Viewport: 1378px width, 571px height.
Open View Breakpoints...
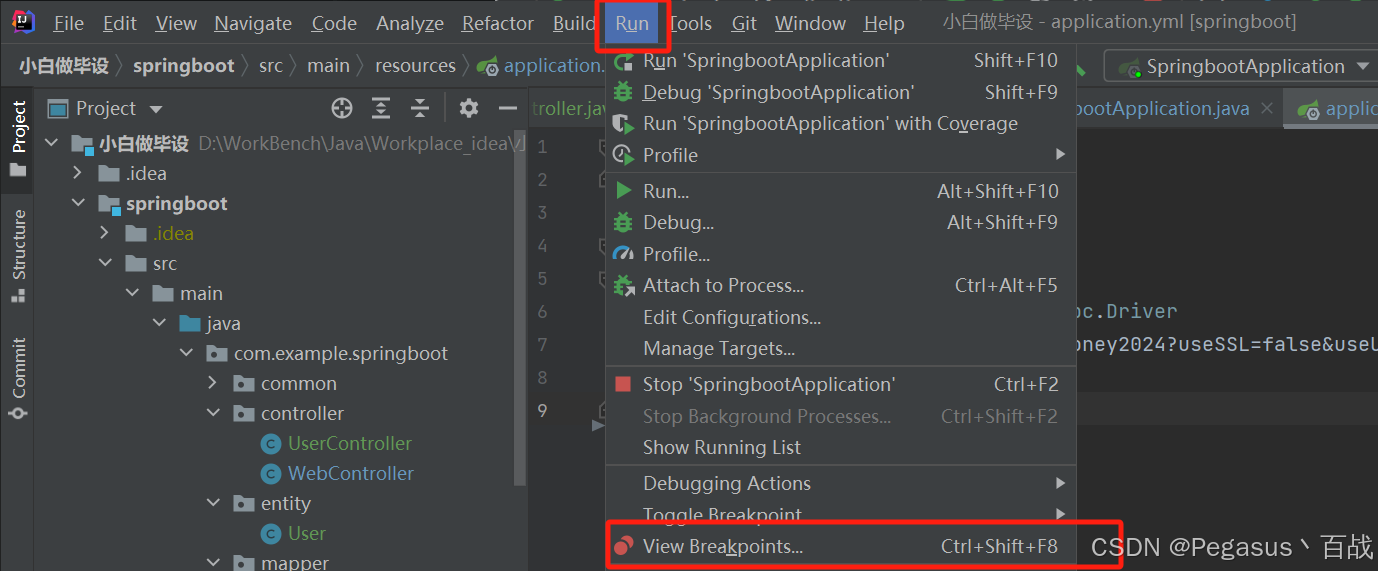(840, 547)
